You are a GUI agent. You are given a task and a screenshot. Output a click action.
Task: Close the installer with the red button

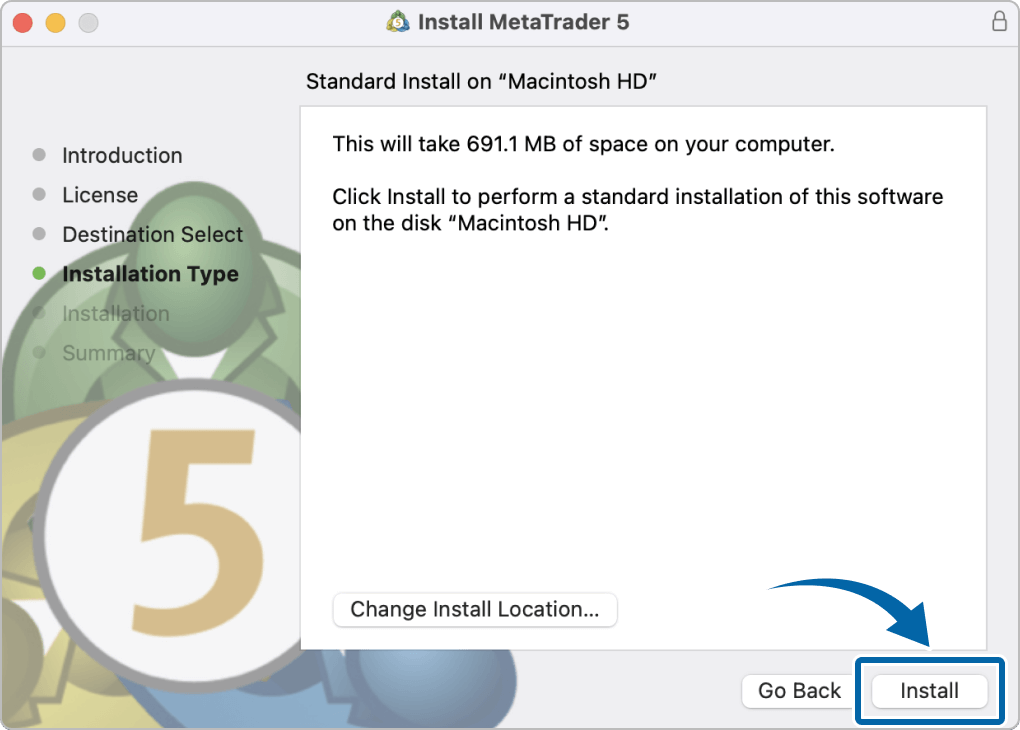click(23, 23)
